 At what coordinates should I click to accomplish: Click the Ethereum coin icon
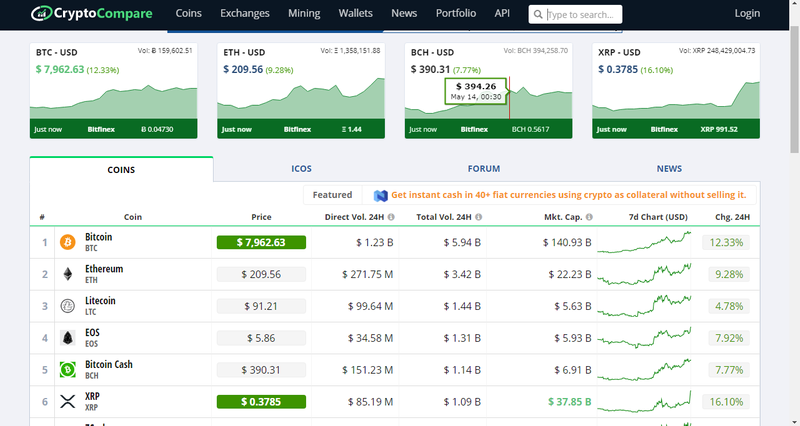(67, 274)
